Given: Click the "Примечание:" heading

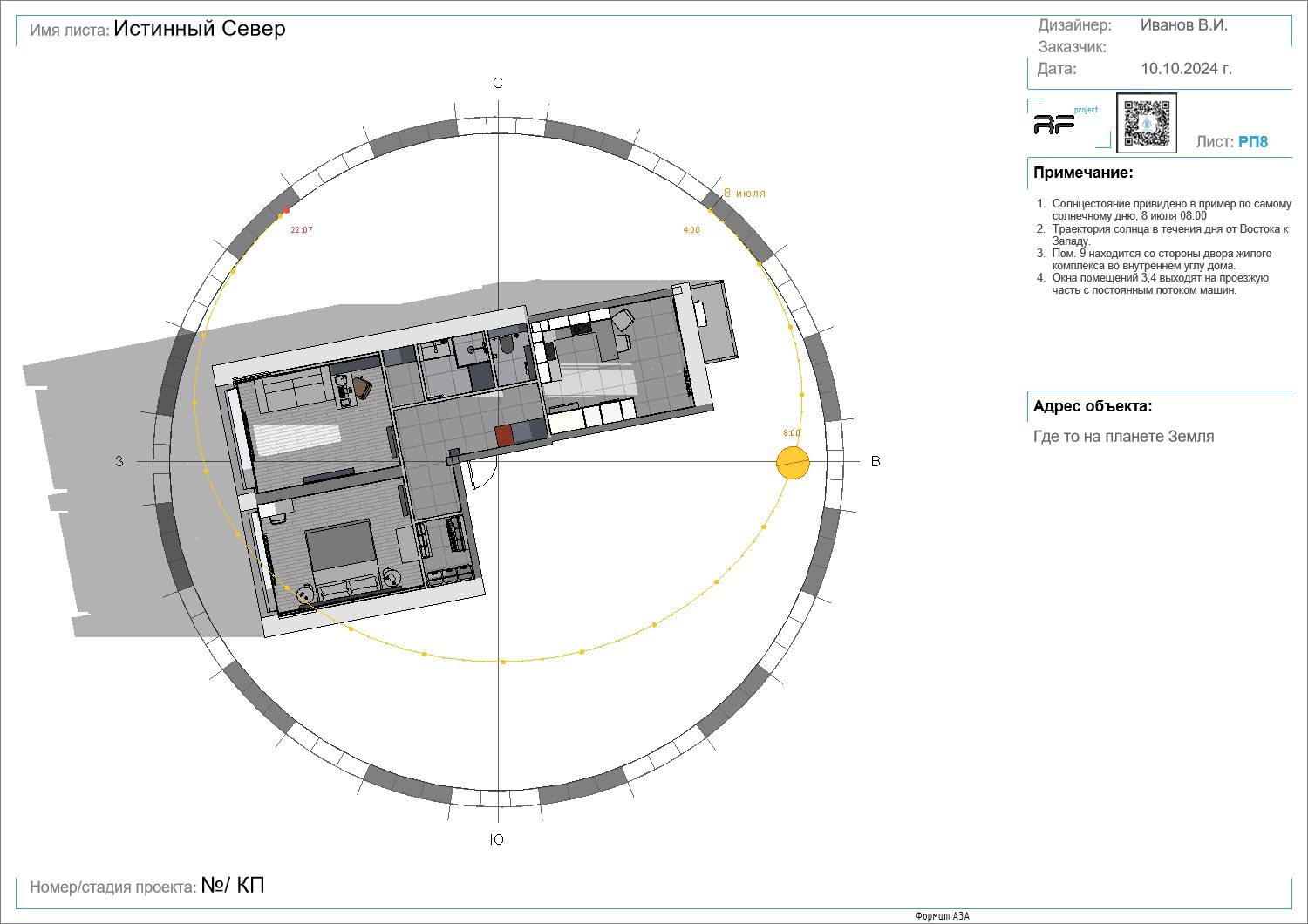Looking at the screenshot, I should pos(1083,173).
